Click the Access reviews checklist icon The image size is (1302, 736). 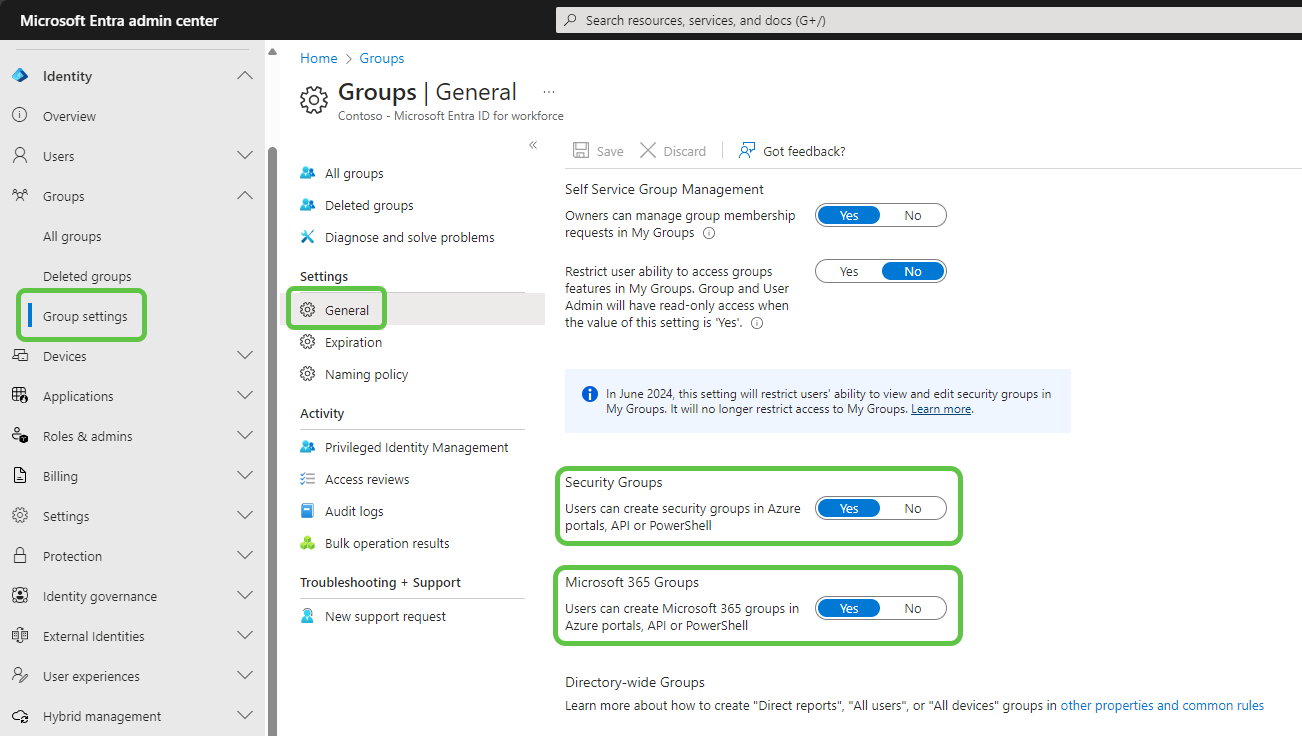click(x=308, y=479)
